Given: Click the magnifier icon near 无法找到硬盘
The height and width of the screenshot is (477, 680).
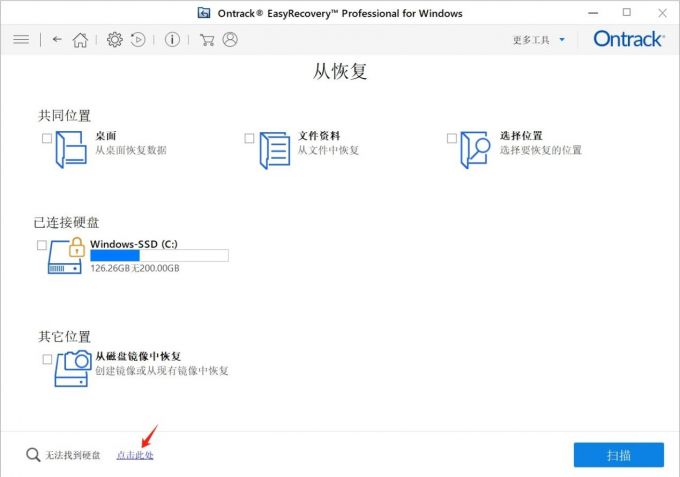Looking at the screenshot, I should (33, 455).
